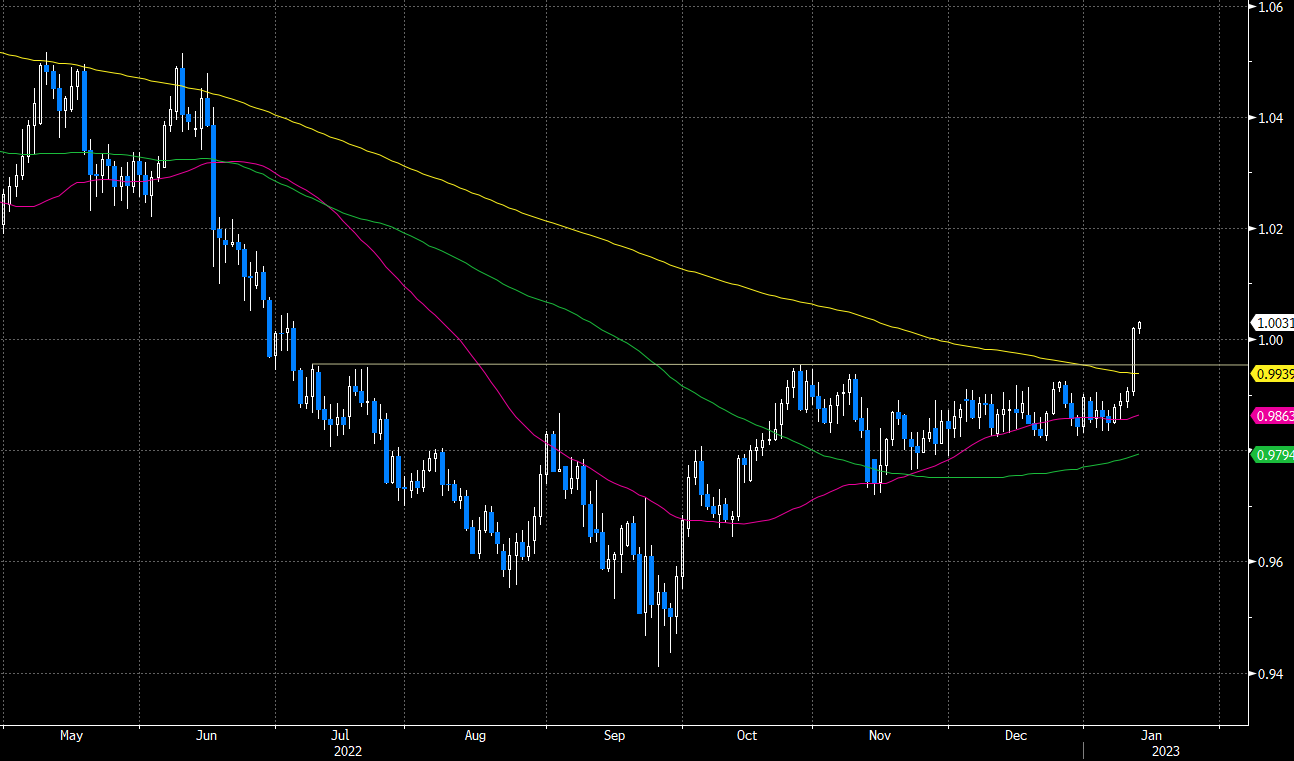Viewport: 1294px width, 761px height.
Task: Click the 1.06 price axis label
Action: tap(1271, 7)
